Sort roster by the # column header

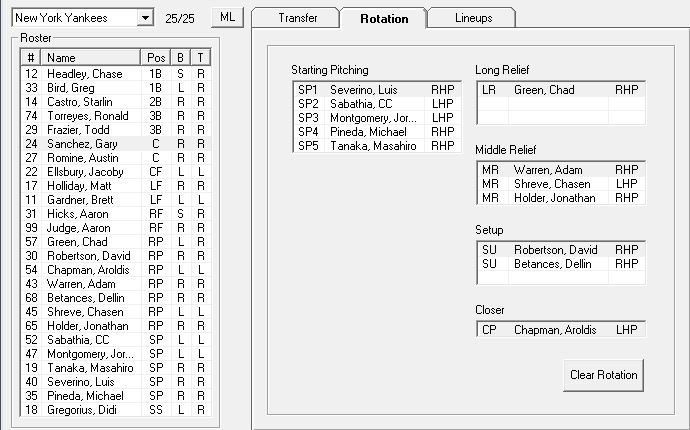31,58
